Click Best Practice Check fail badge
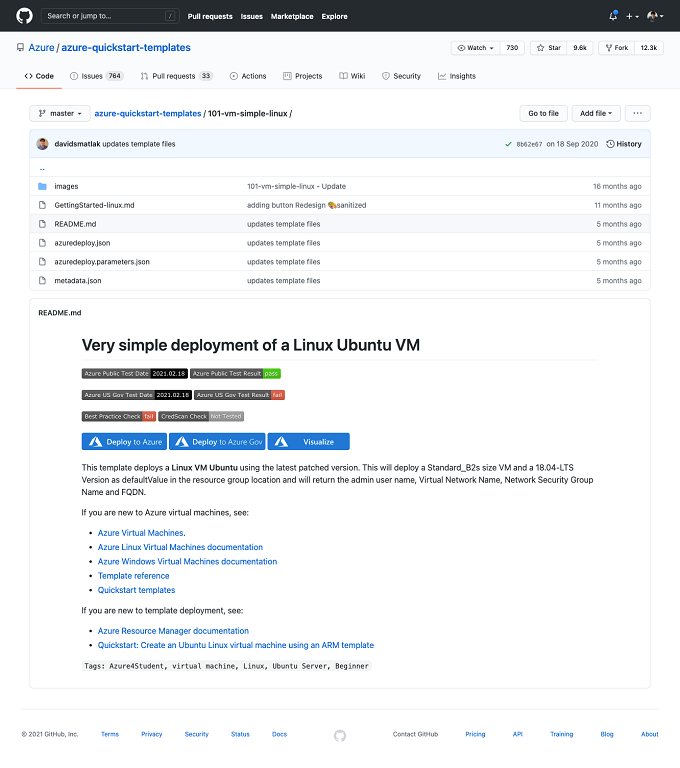The image size is (680, 768). [x=119, y=416]
